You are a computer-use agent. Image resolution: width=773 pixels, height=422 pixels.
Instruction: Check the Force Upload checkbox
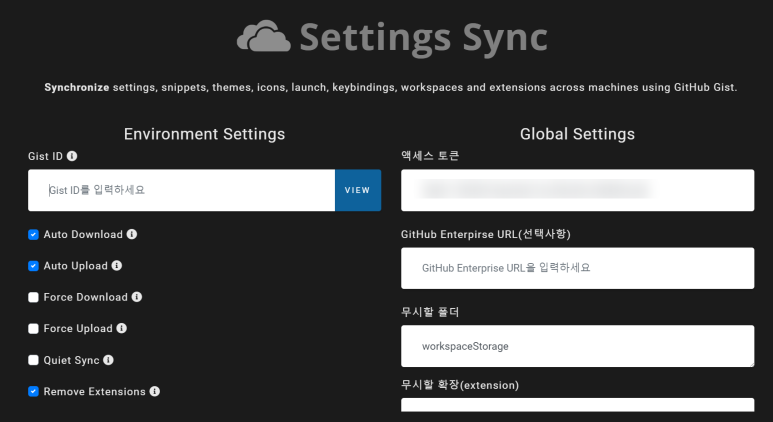pos(33,329)
